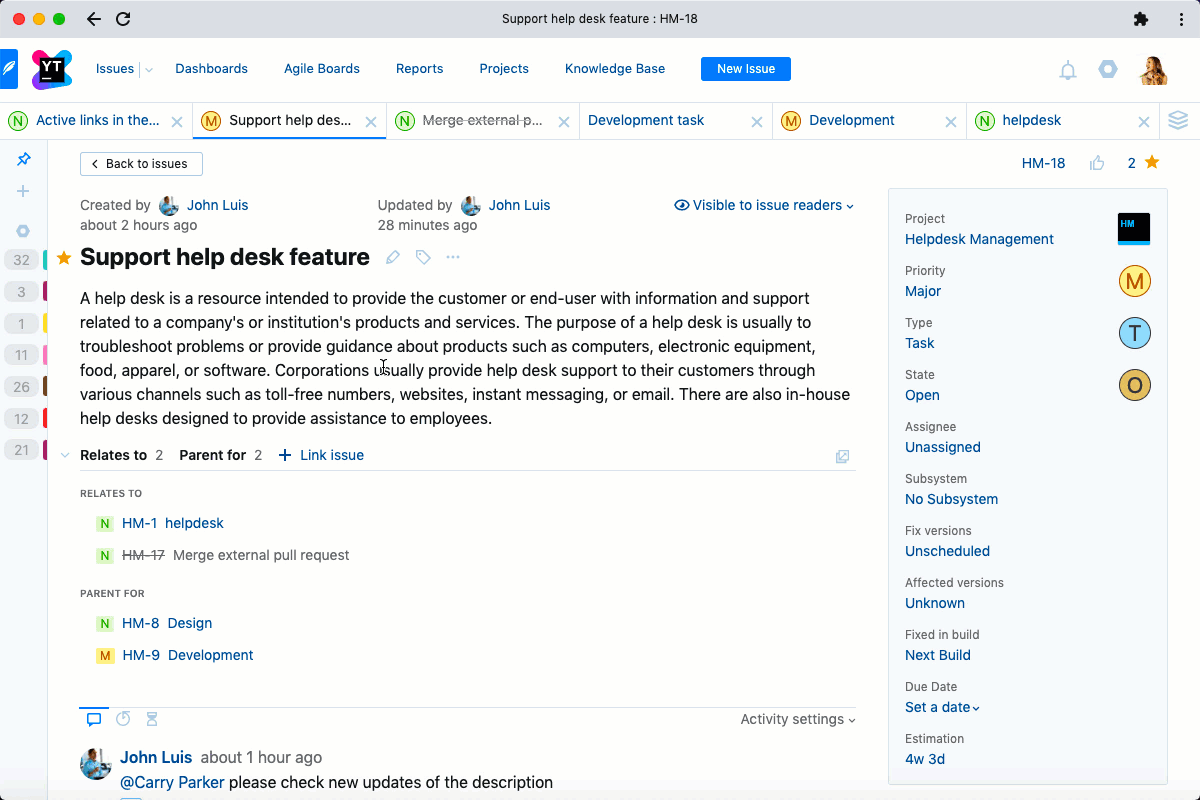Viewport: 1200px width, 800px height.
Task: Open the Set a date picker
Action: (x=942, y=707)
